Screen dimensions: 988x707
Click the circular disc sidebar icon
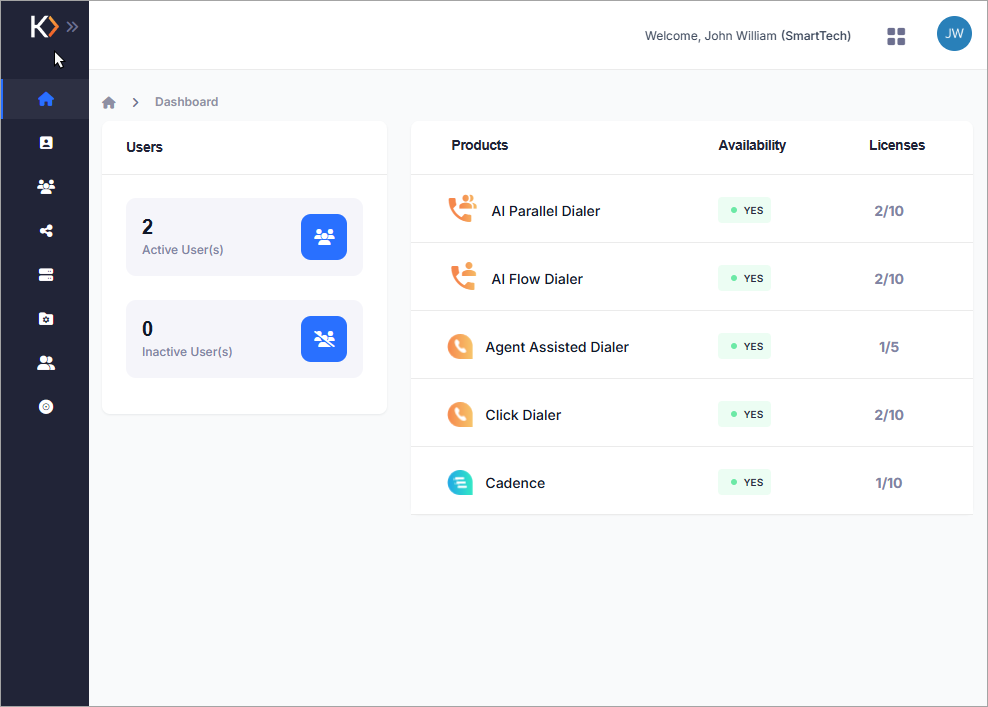[45, 407]
